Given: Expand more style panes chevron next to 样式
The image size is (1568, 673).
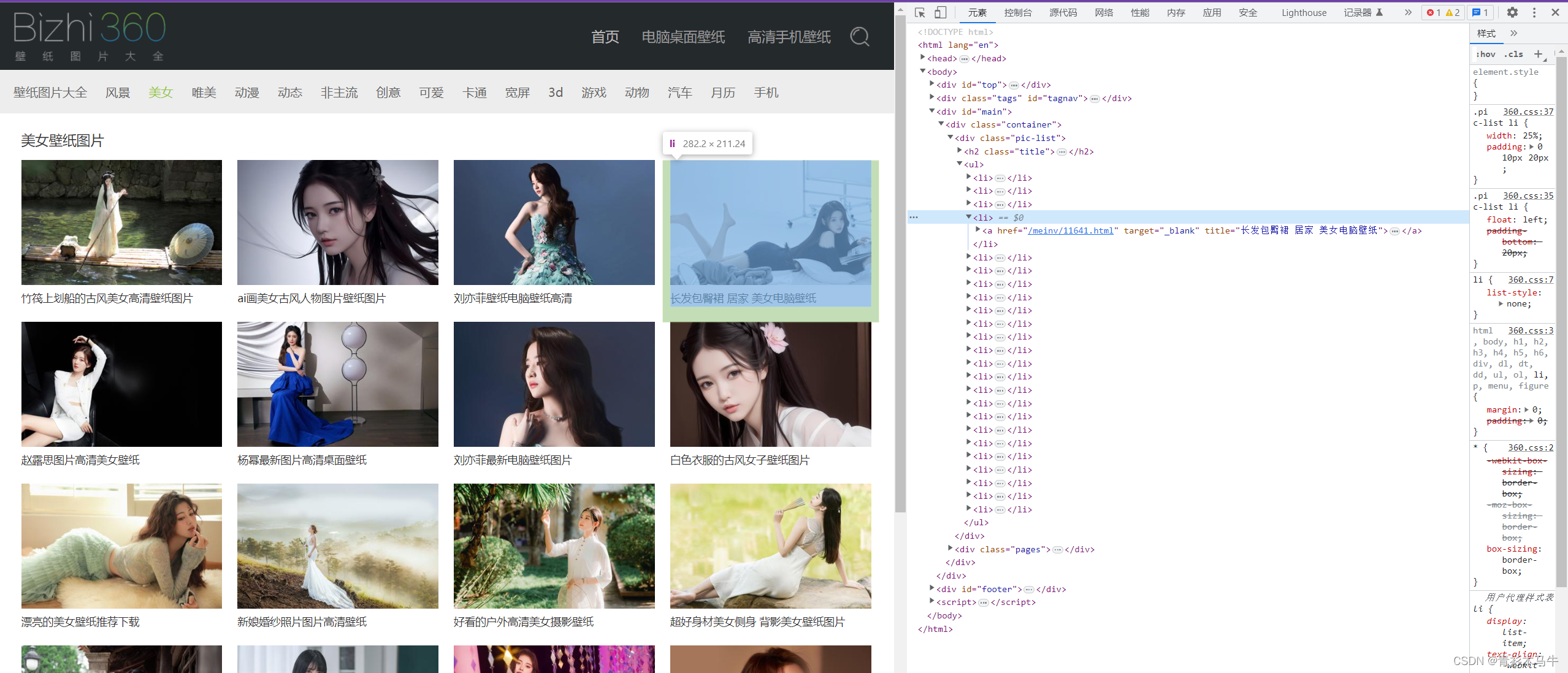Looking at the screenshot, I should (x=1513, y=33).
